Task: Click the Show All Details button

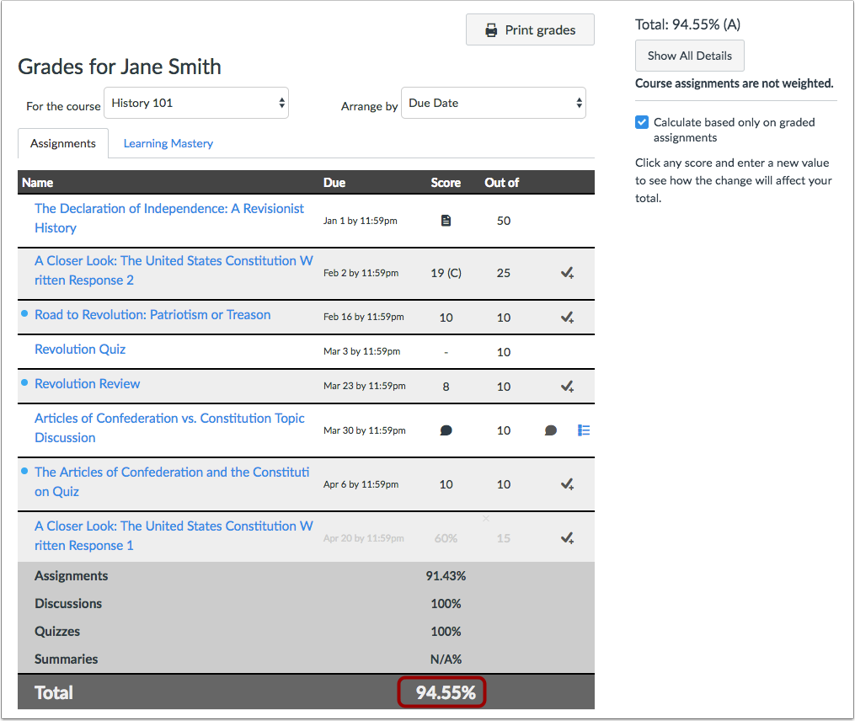Action: 689,55
